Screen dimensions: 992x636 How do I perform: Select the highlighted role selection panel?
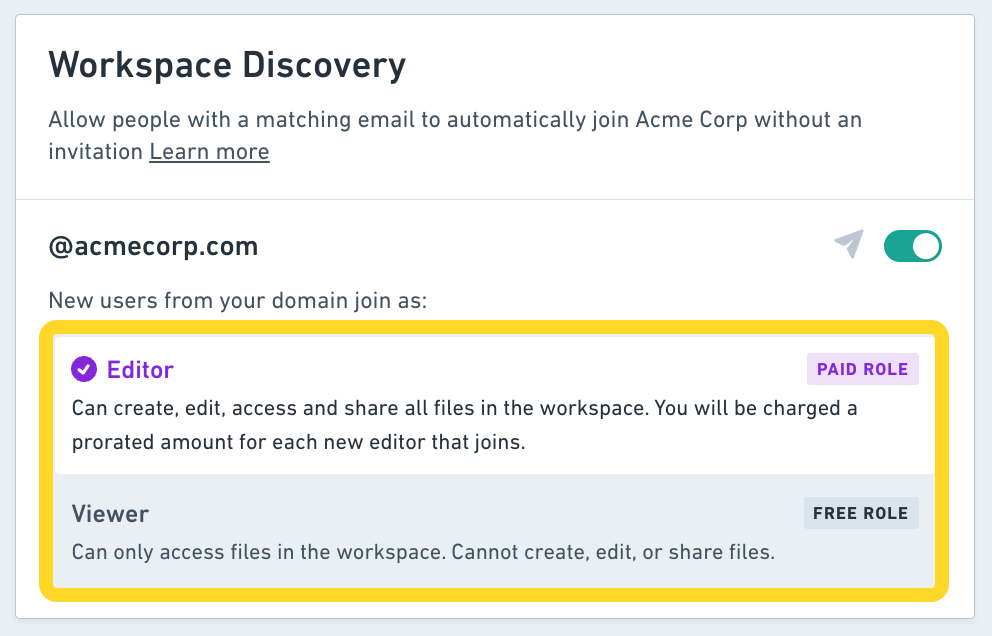[496, 455]
